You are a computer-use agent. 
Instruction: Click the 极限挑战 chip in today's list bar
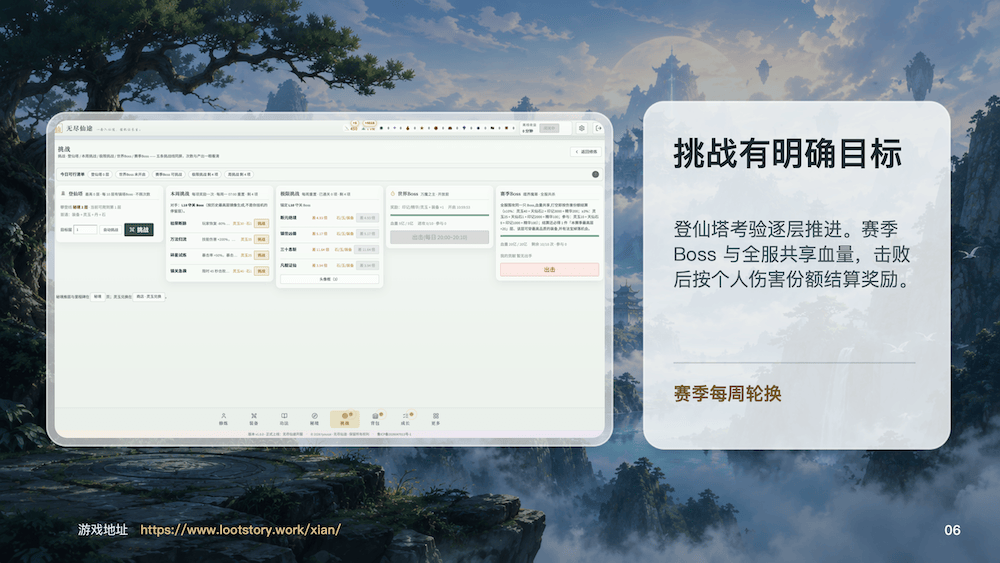(205, 174)
